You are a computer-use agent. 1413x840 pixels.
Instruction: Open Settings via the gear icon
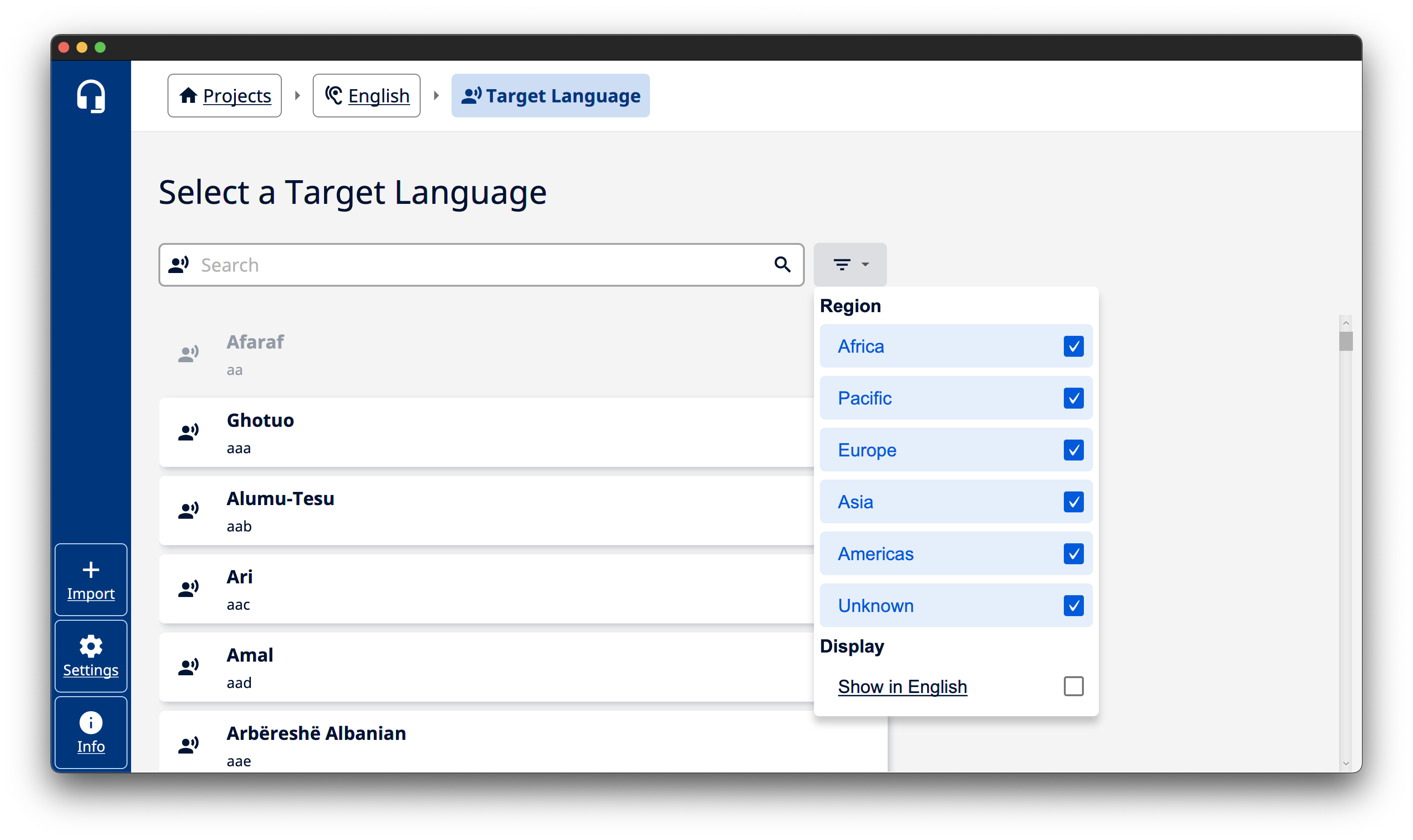pos(91,646)
